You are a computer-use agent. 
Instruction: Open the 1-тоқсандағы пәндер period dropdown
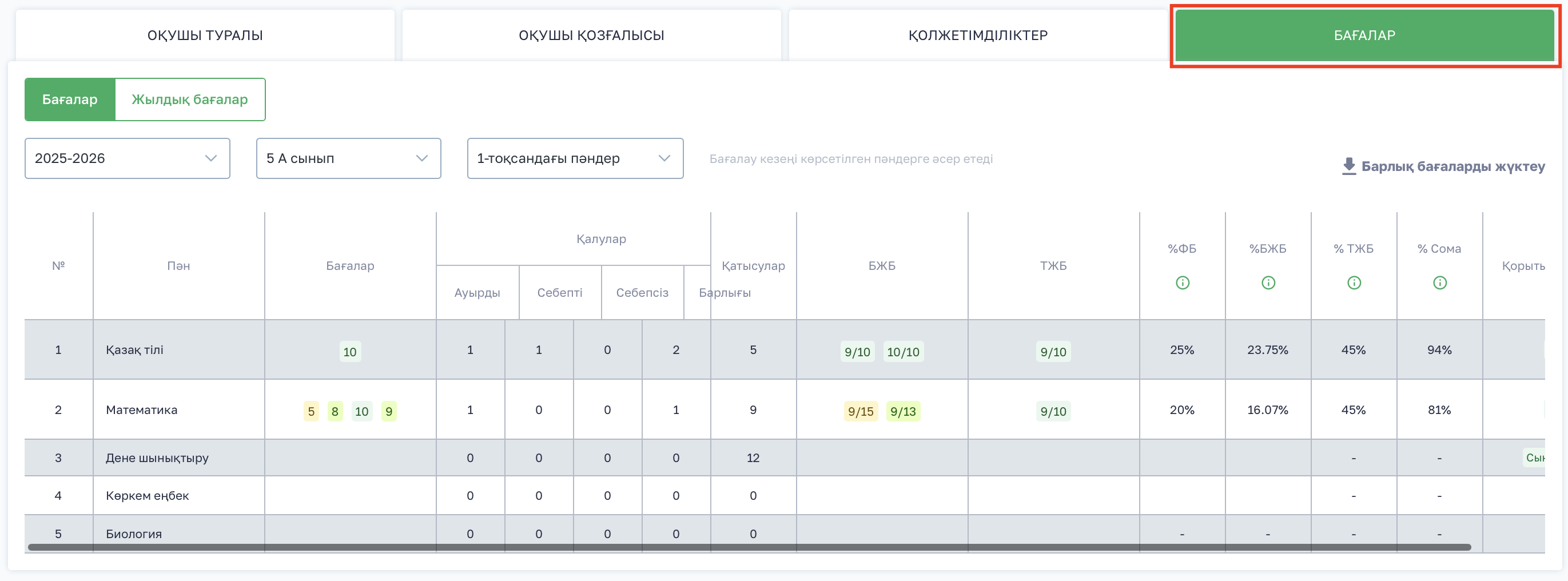point(575,158)
